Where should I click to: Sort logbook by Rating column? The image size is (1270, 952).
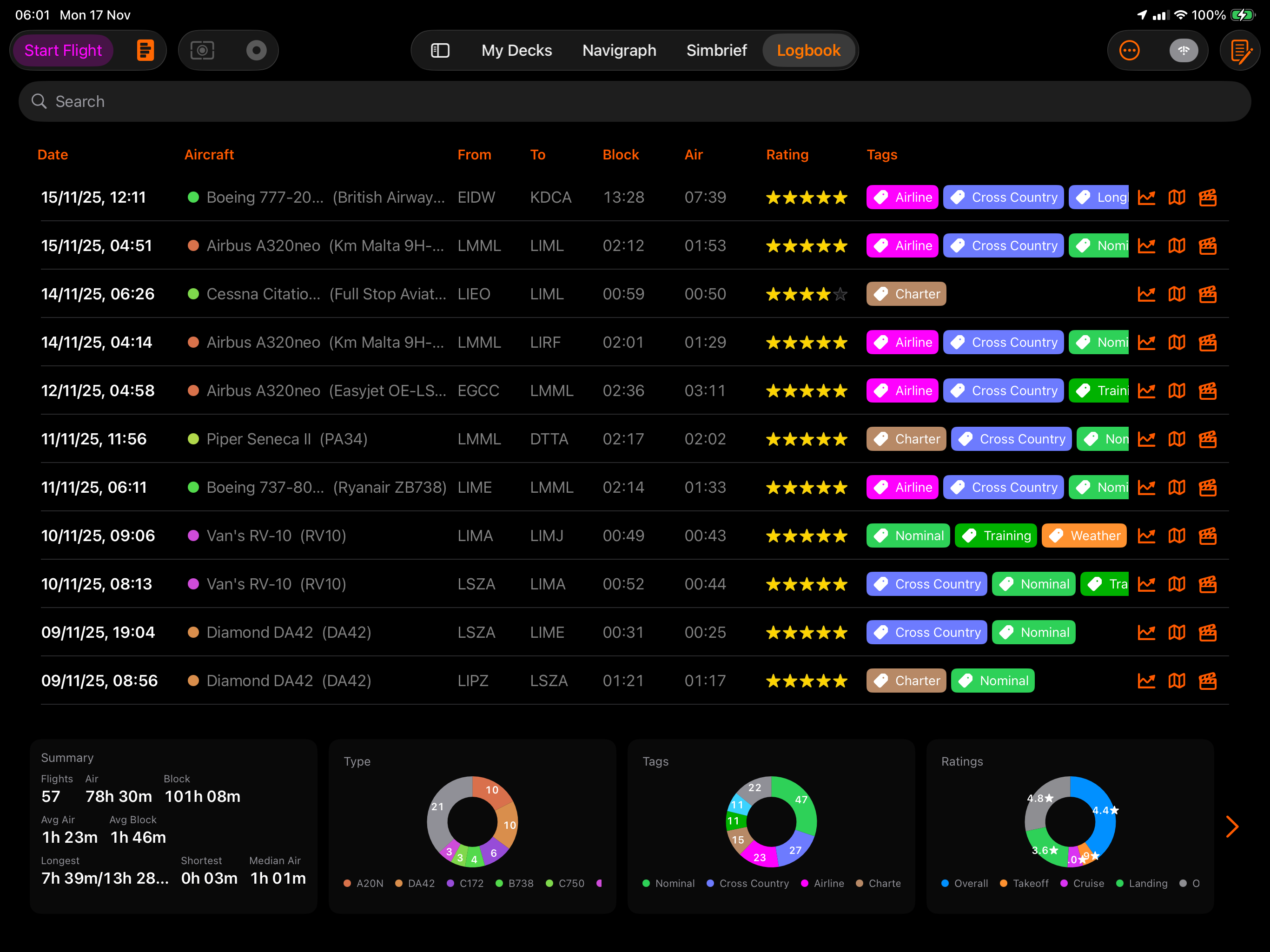click(x=787, y=154)
